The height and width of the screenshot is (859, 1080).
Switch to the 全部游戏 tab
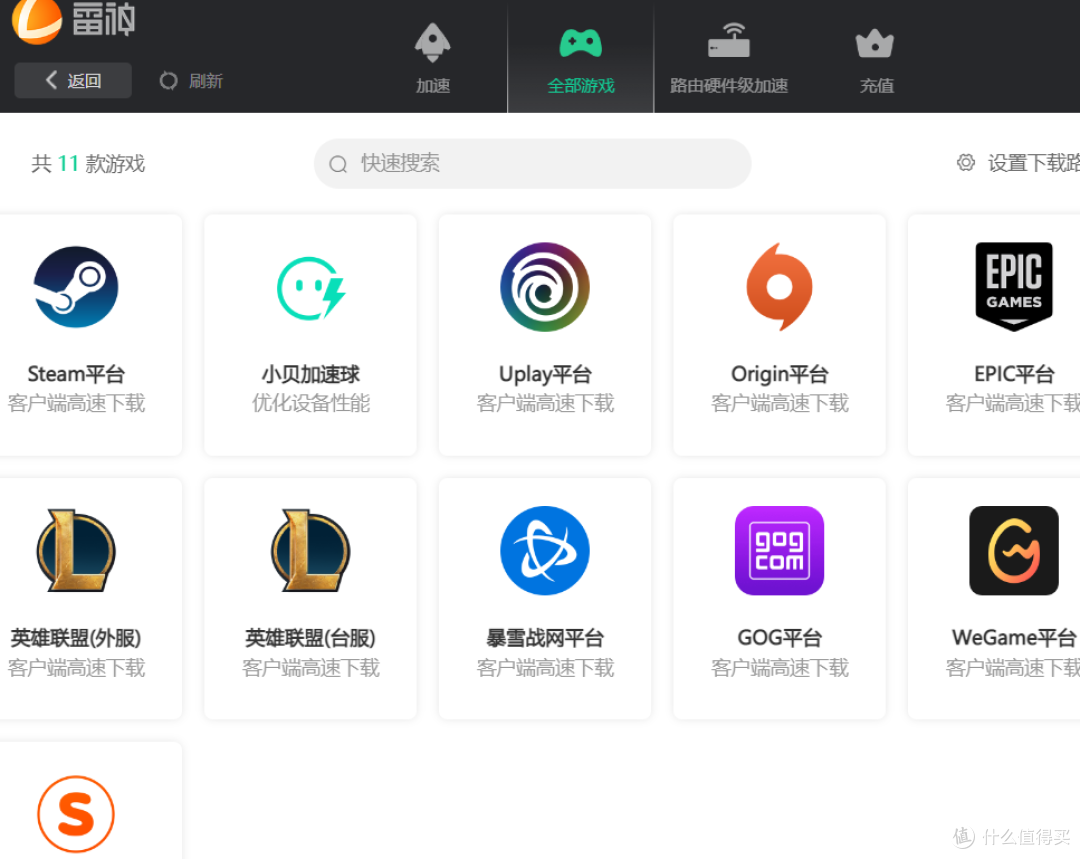click(581, 59)
